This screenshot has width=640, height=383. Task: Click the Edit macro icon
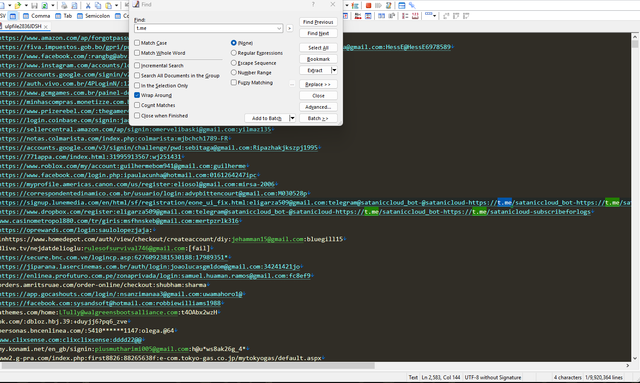tap(389, 5)
